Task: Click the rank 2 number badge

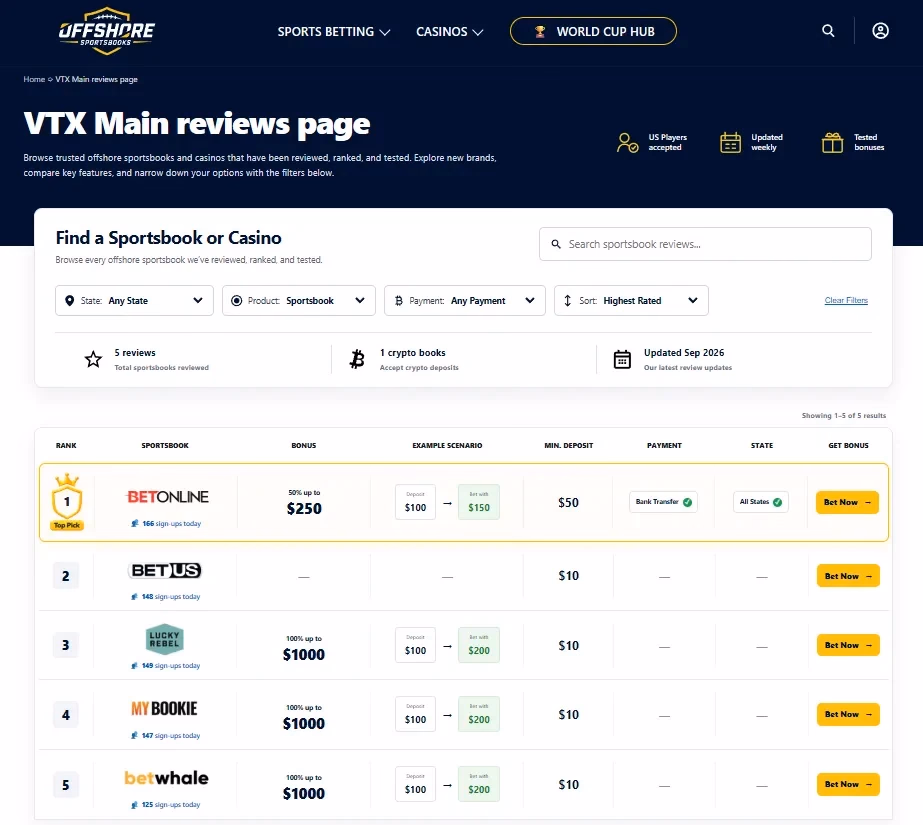Action: [x=65, y=575]
